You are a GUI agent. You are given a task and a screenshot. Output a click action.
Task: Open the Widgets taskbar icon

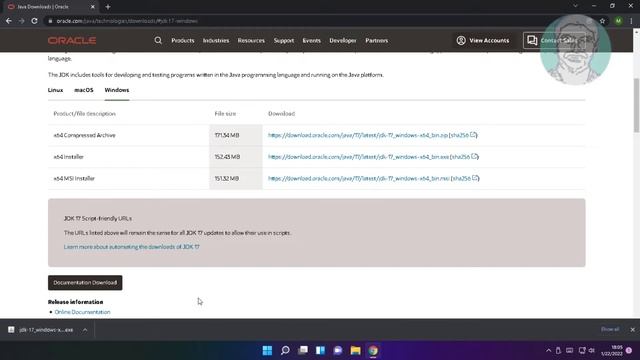tap(320, 350)
